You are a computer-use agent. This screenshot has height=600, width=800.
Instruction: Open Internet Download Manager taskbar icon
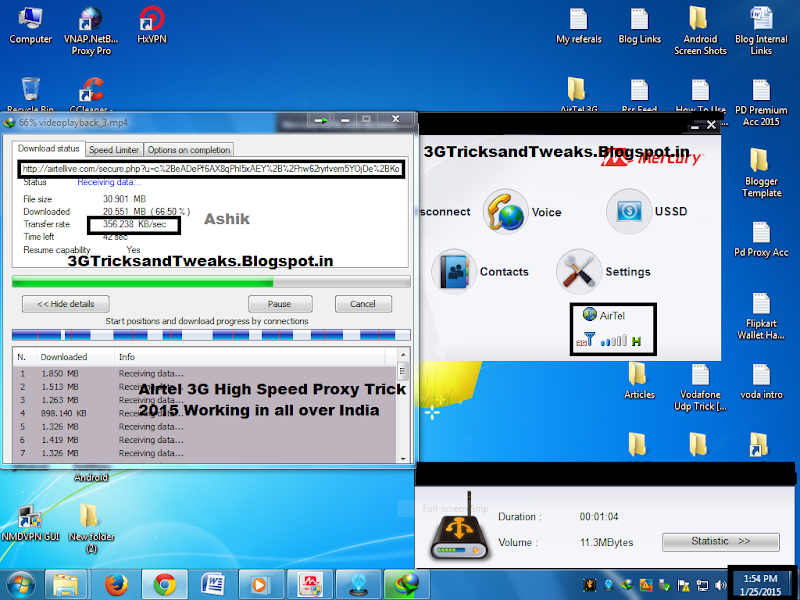[x=407, y=585]
